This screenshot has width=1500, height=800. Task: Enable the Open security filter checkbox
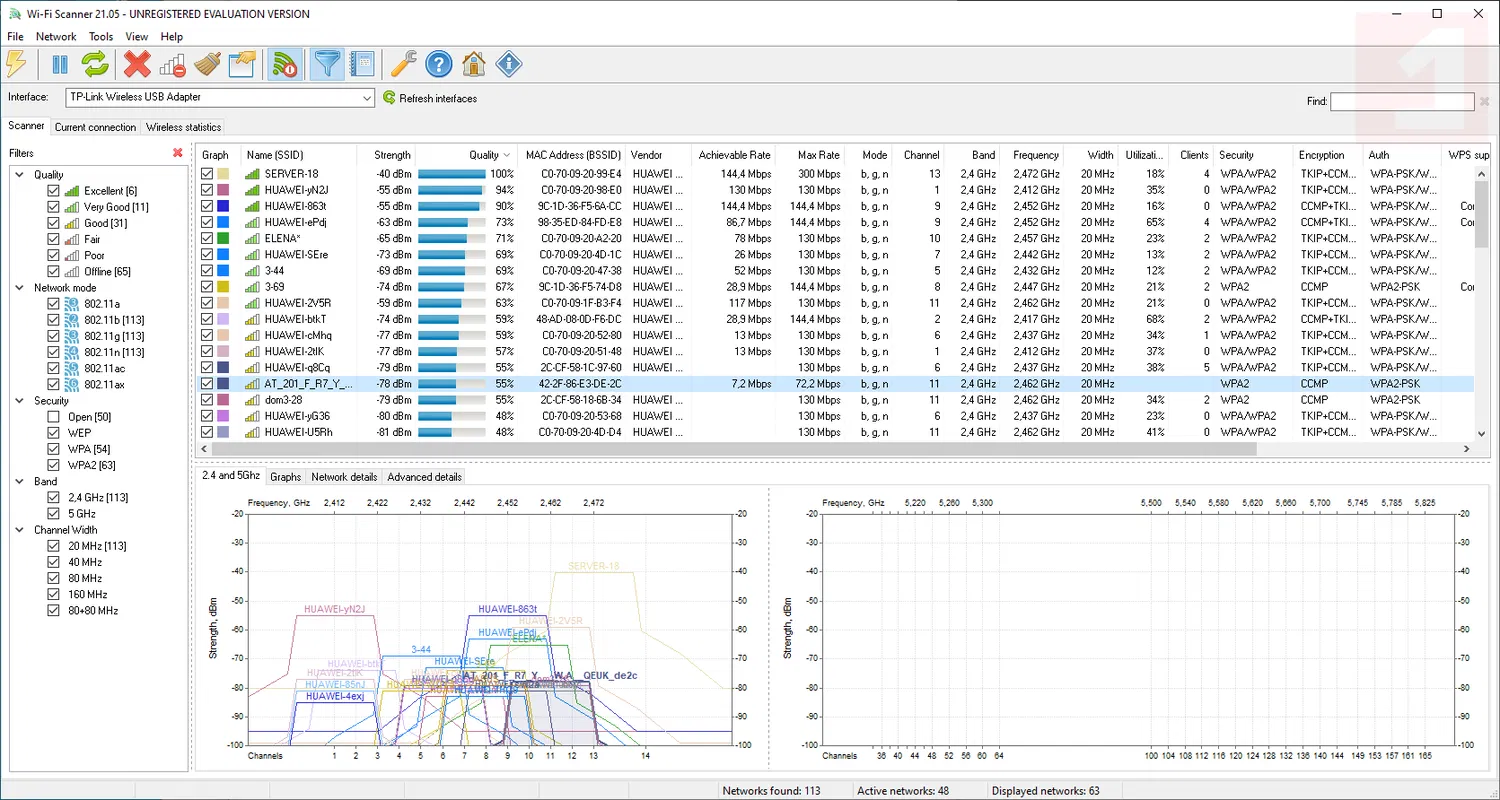click(54, 417)
